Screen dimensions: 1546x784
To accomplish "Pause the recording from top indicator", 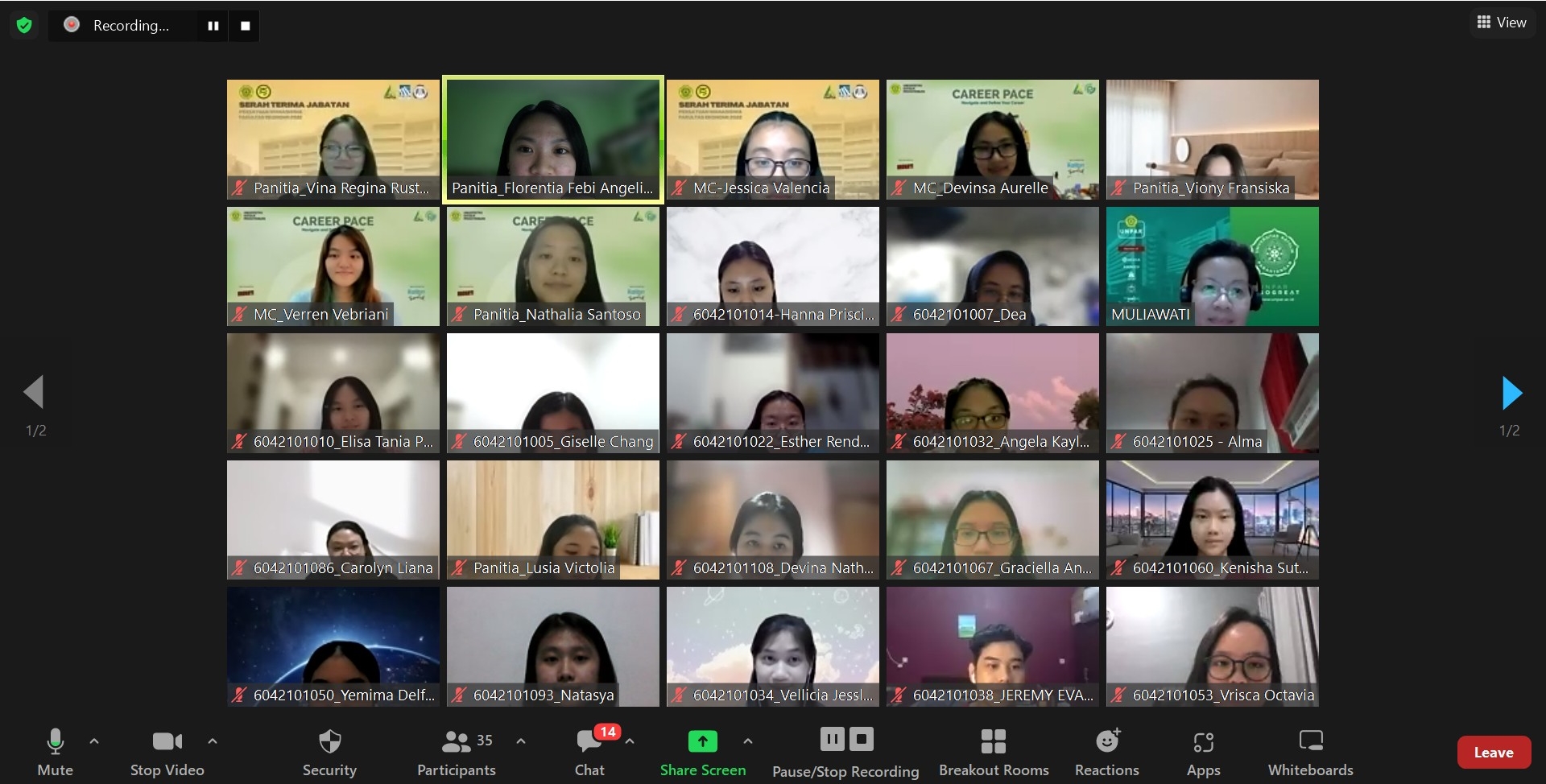I will (213, 26).
